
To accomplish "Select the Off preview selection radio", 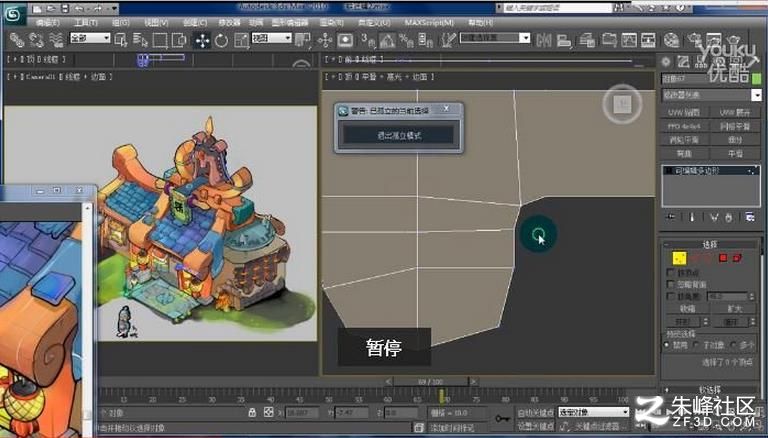I will pos(667,345).
